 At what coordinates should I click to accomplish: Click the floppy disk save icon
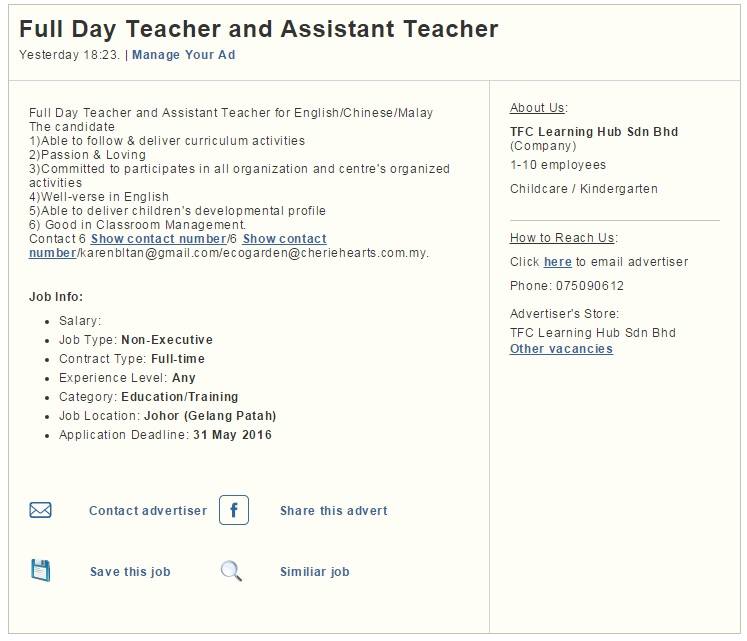pos(40,570)
